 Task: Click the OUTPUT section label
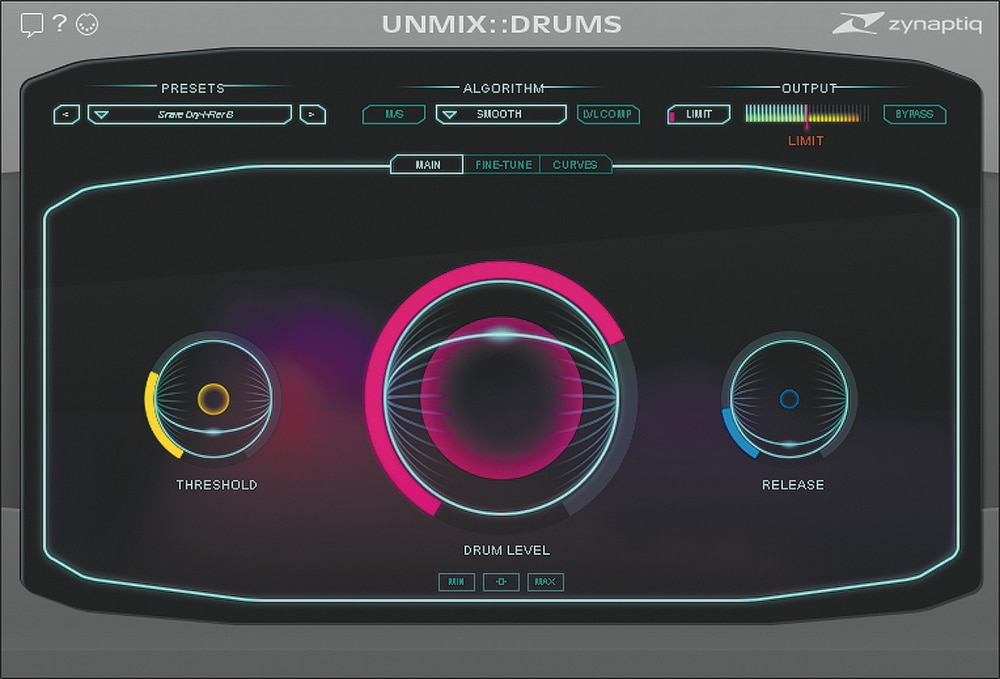[809, 88]
